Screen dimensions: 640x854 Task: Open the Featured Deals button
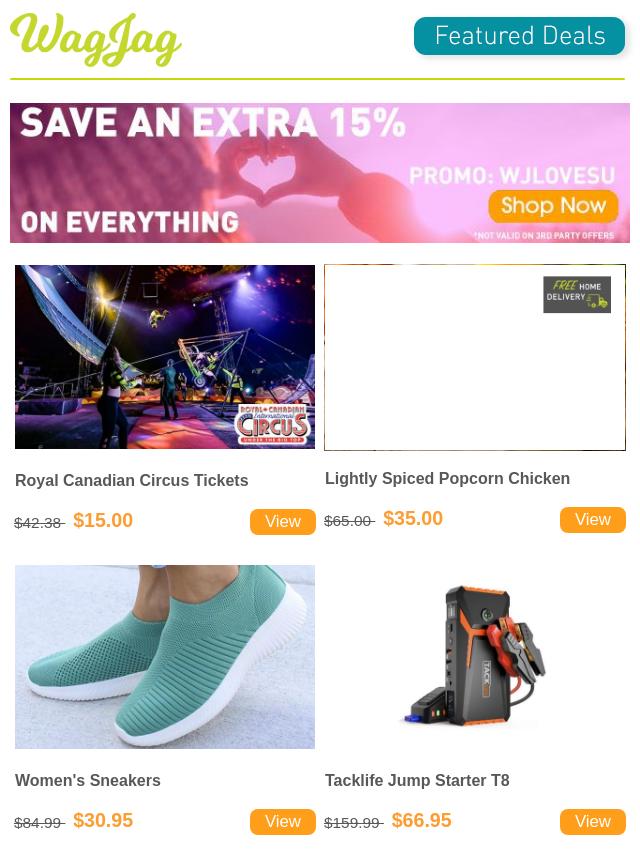pyautogui.click(x=519, y=36)
